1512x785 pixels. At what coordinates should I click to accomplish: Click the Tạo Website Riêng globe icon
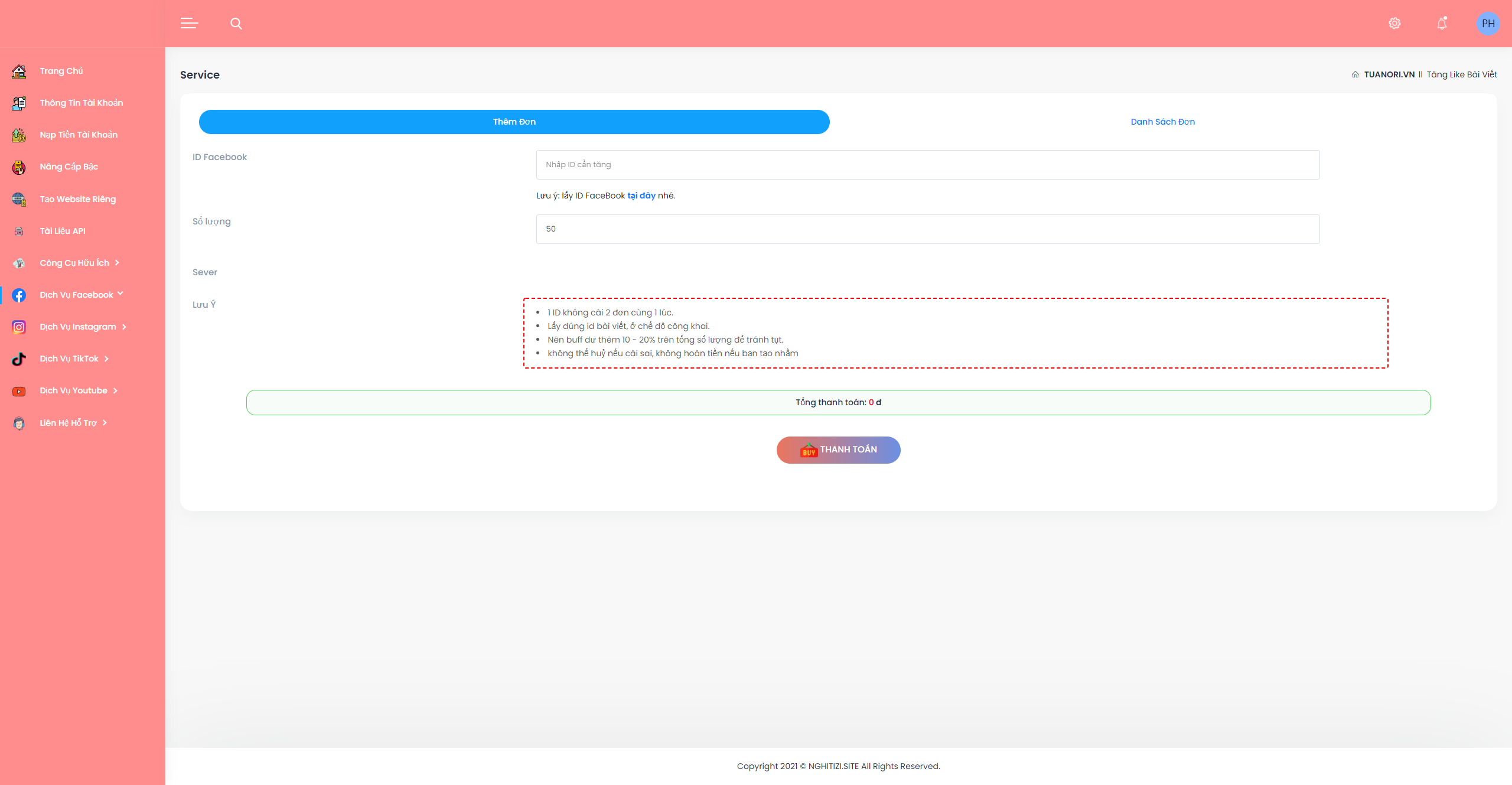(x=19, y=200)
